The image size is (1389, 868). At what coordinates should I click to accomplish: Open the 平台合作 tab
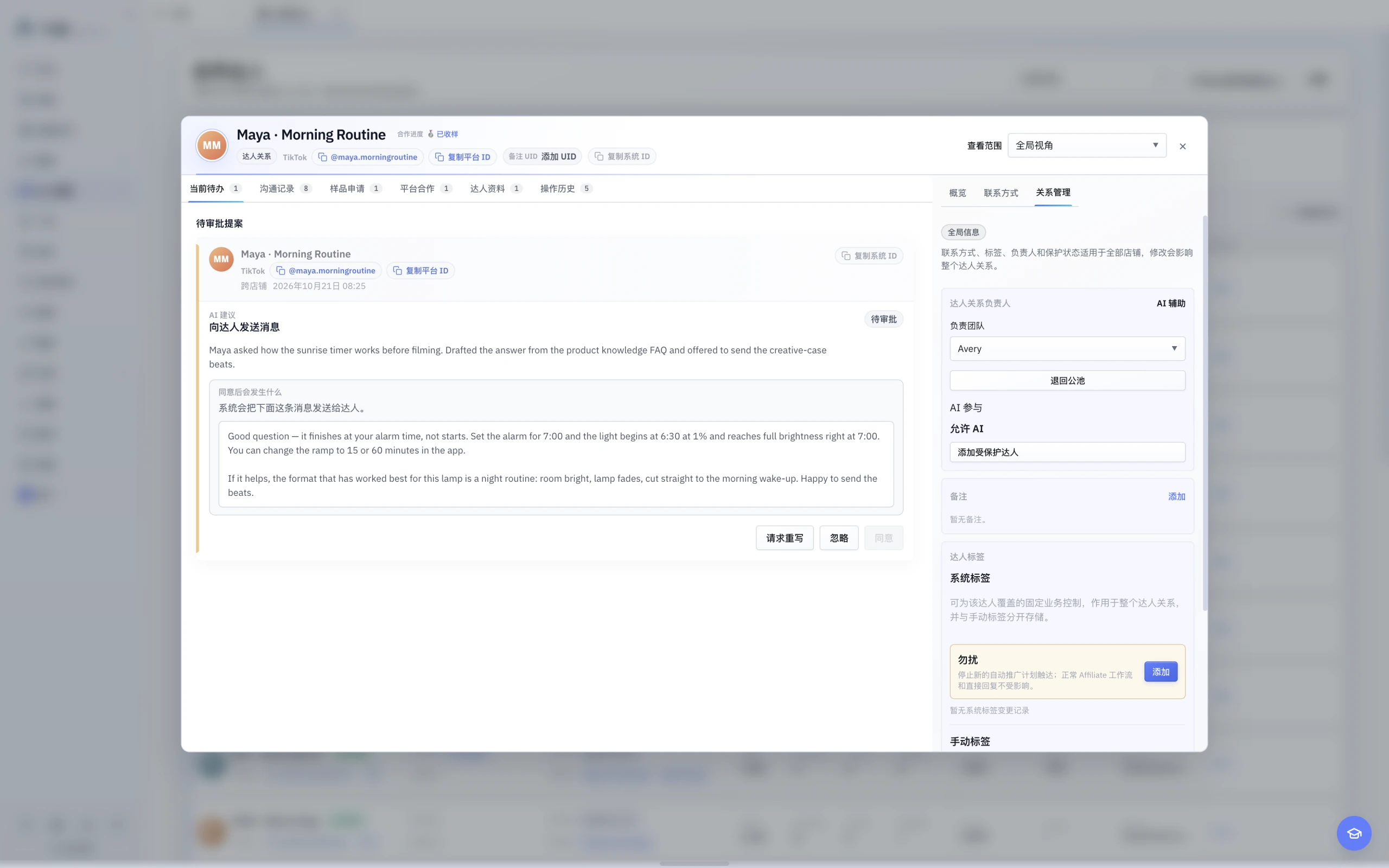pos(426,188)
